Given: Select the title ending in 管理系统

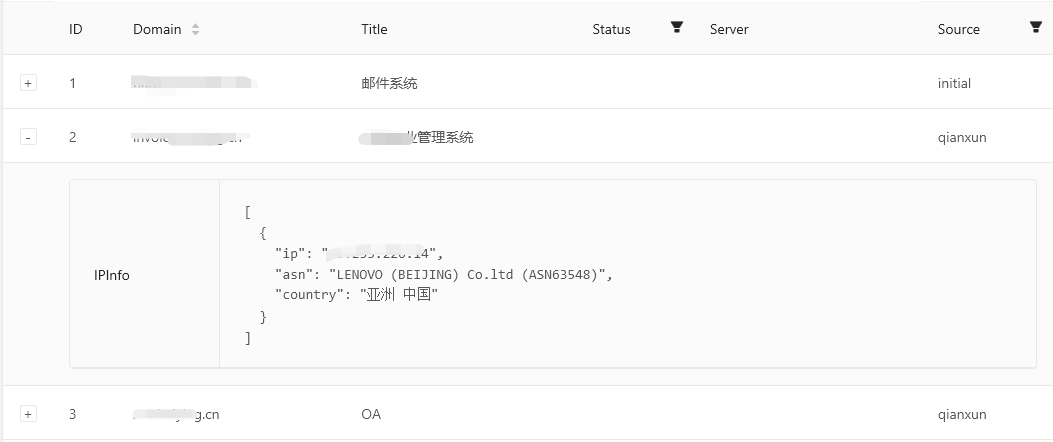Looking at the screenshot, I should 416,137.
